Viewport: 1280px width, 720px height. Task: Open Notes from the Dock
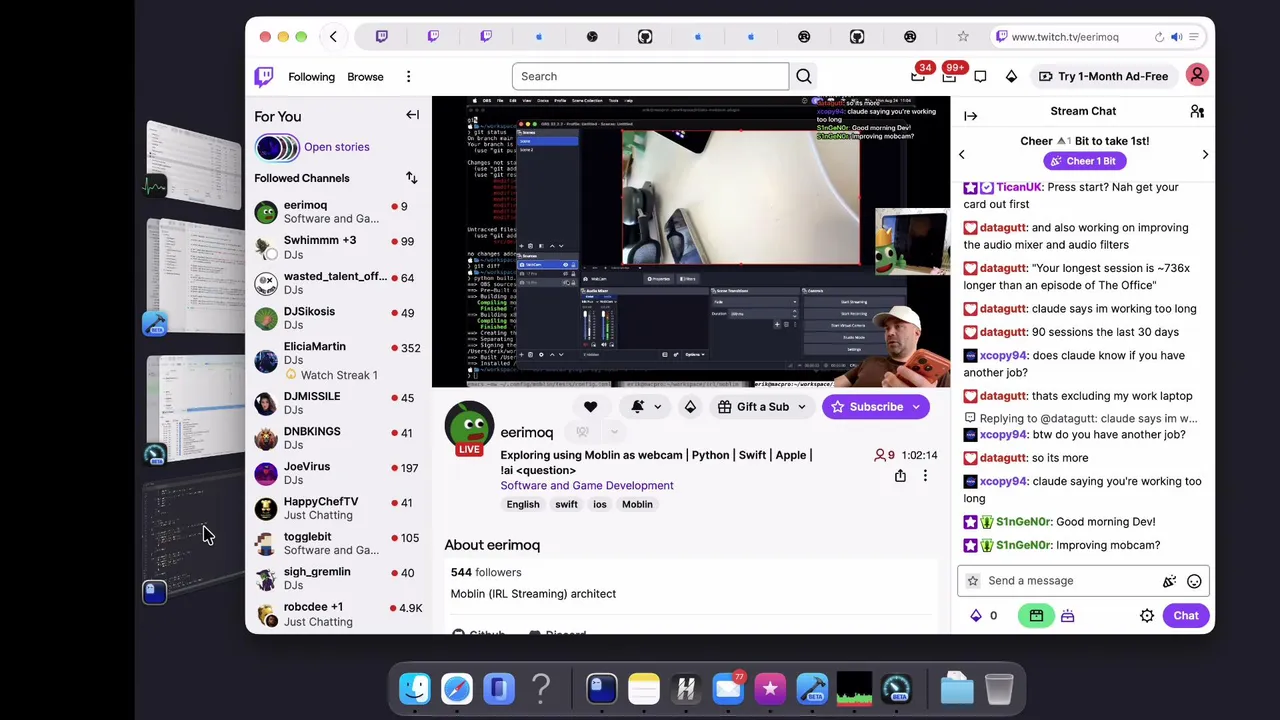(644, 689)
